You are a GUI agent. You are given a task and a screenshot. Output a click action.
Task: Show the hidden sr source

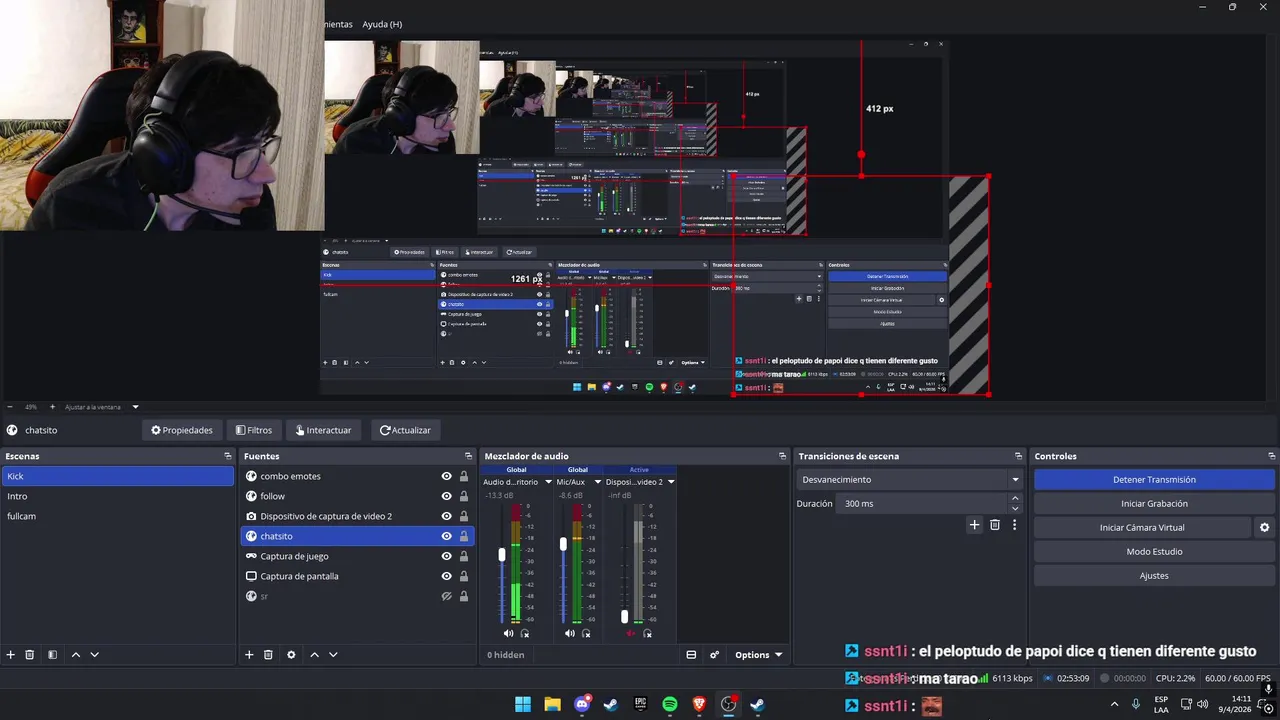(446, 596)
